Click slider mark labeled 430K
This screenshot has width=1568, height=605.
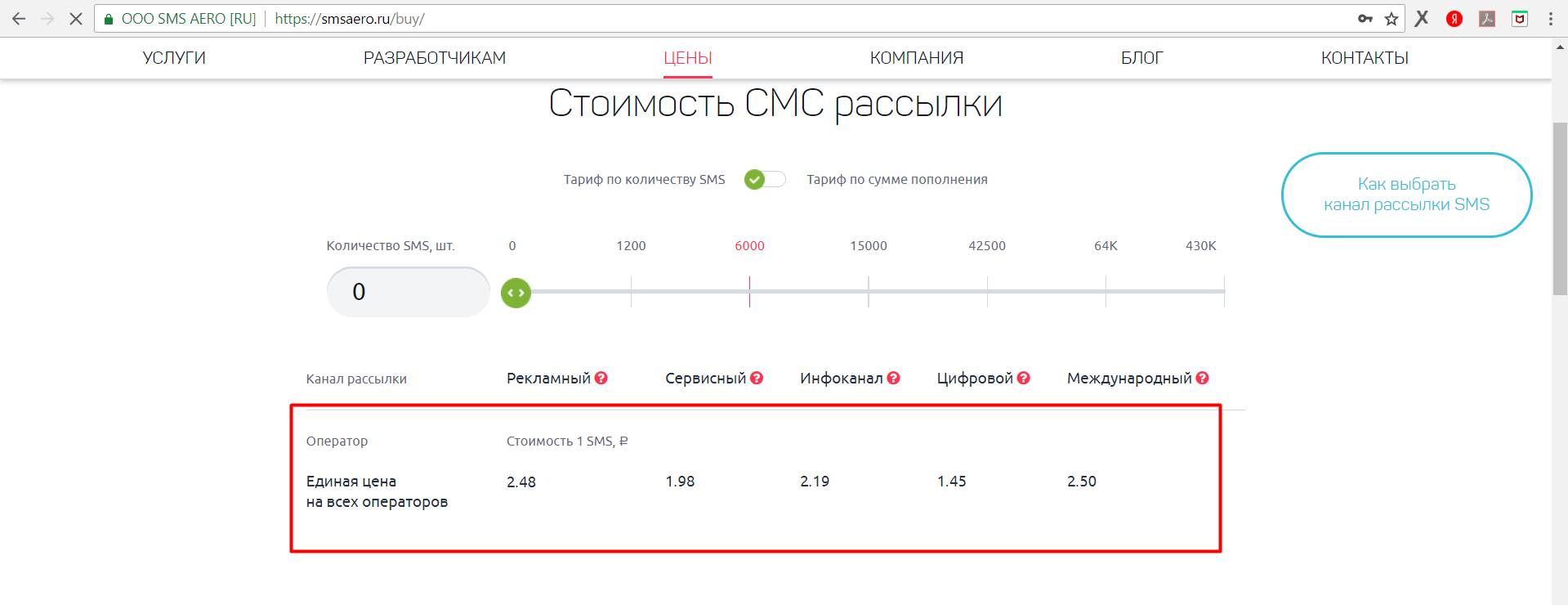click(1201, 245)
